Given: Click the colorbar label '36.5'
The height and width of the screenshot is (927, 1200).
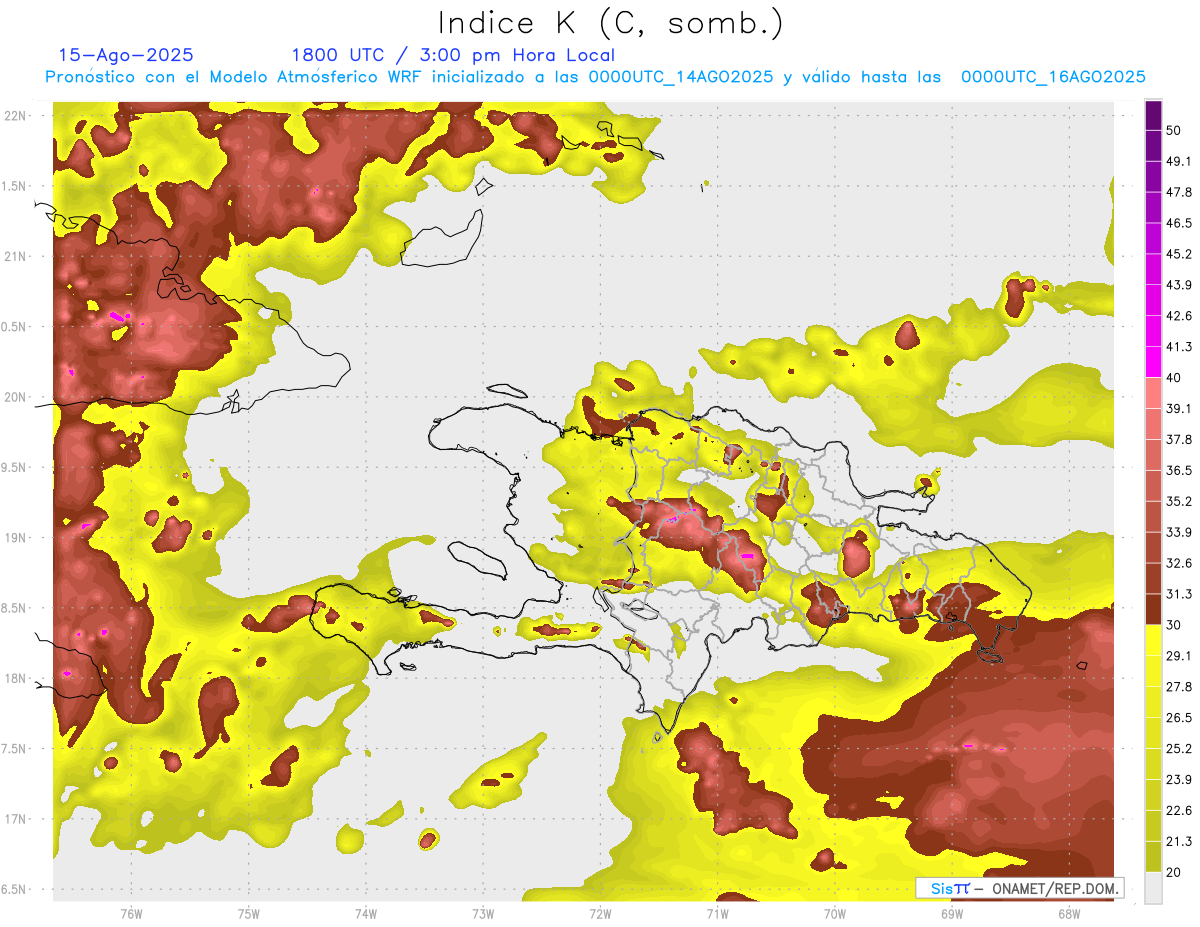Looking at the screenshot, I should 1179,470.
